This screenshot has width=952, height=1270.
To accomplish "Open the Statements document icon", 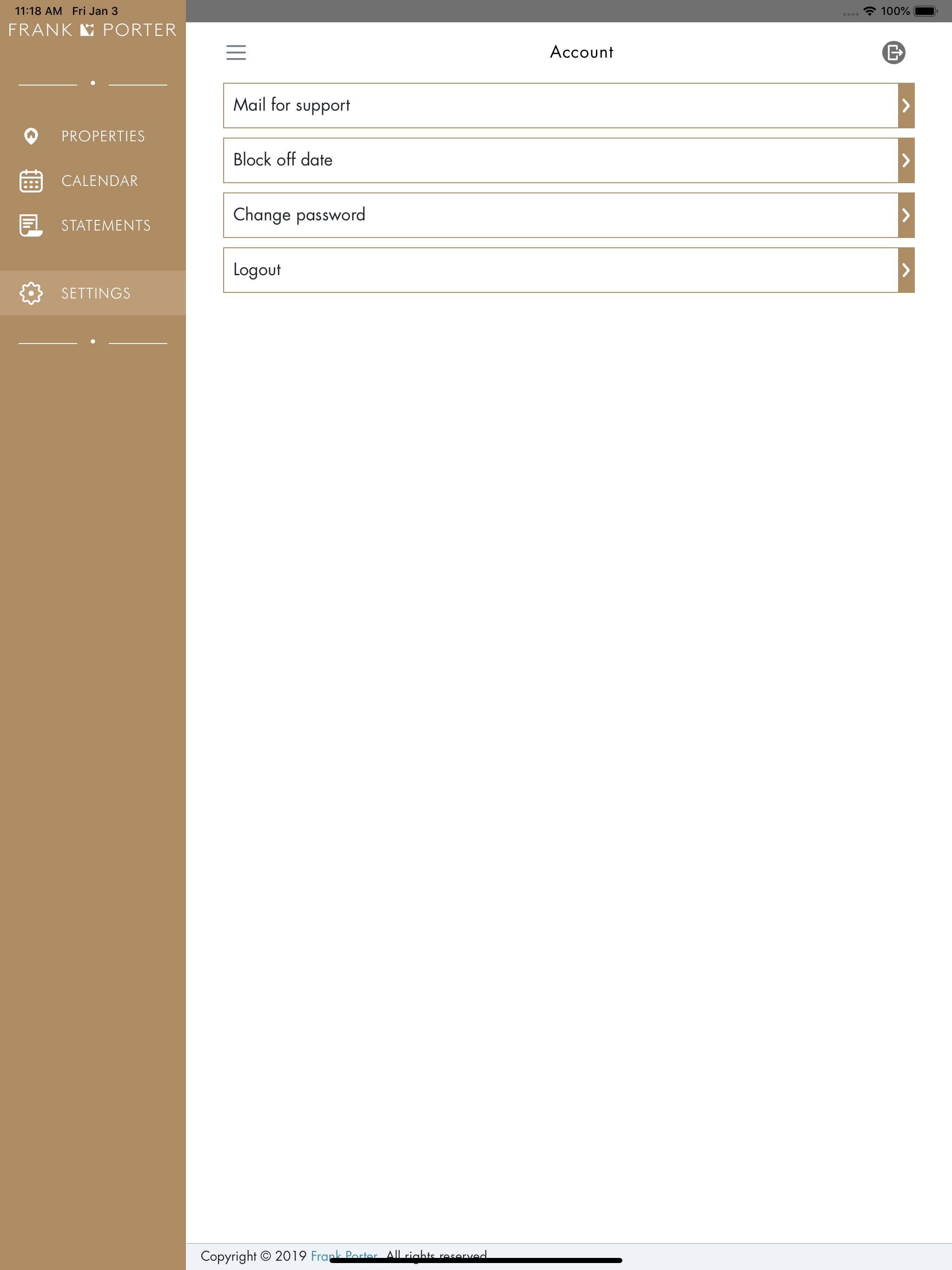I will pos(31,225).
